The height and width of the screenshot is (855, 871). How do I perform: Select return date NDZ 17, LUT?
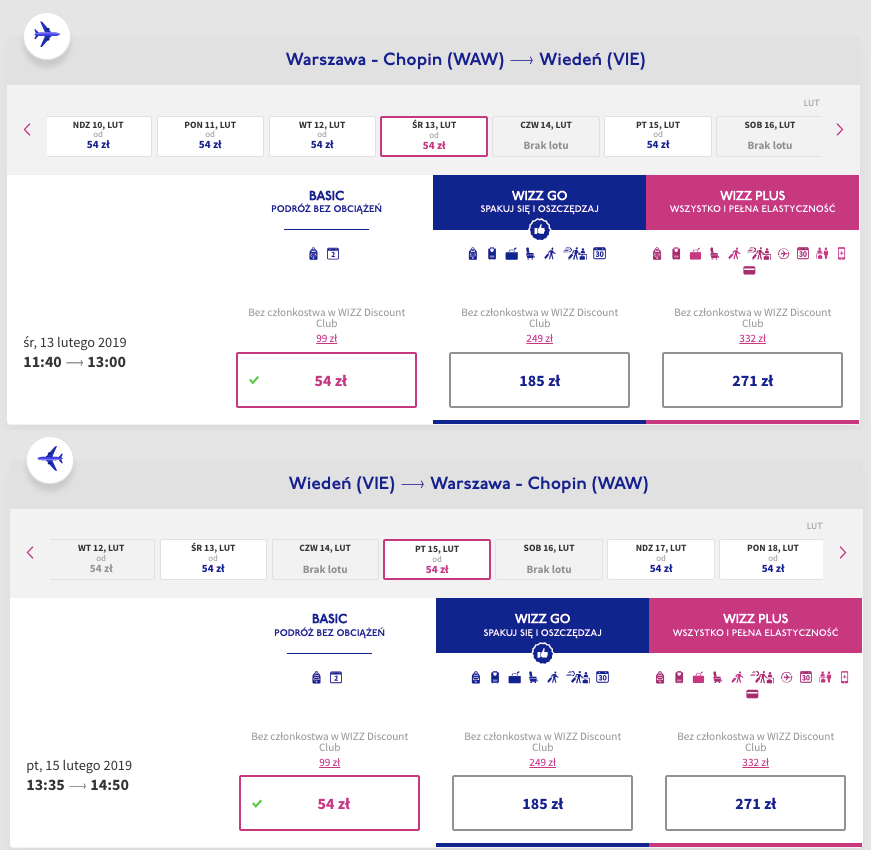pos(660,559)
